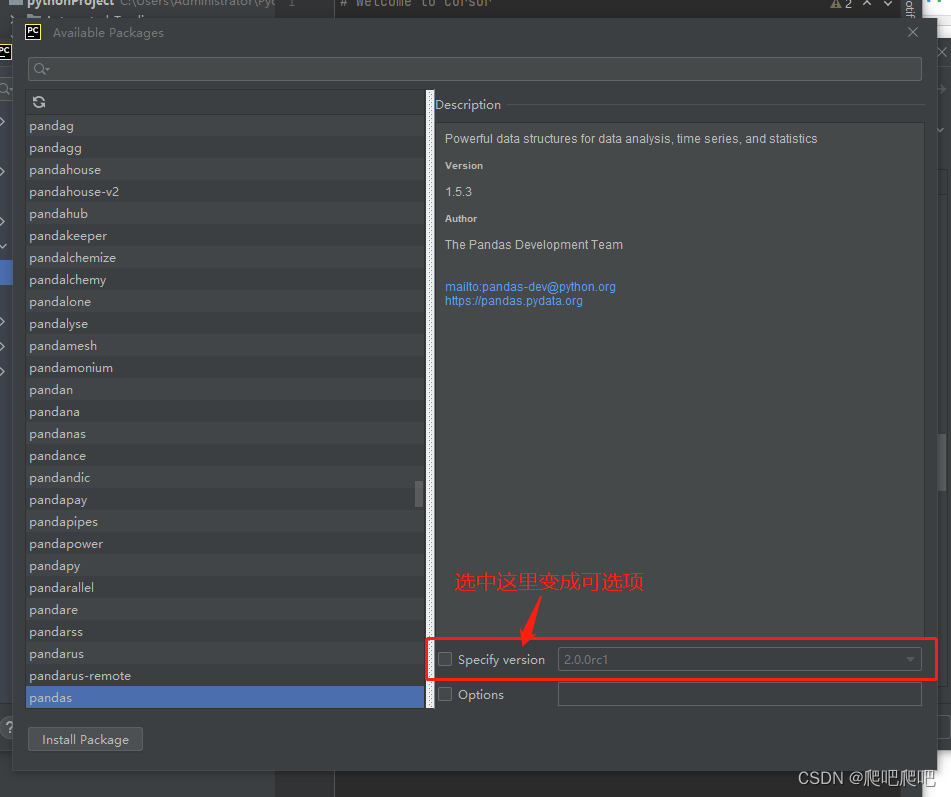Select the pandarus package
Viewport: 951px width, 797px height.
coord(225,654)
